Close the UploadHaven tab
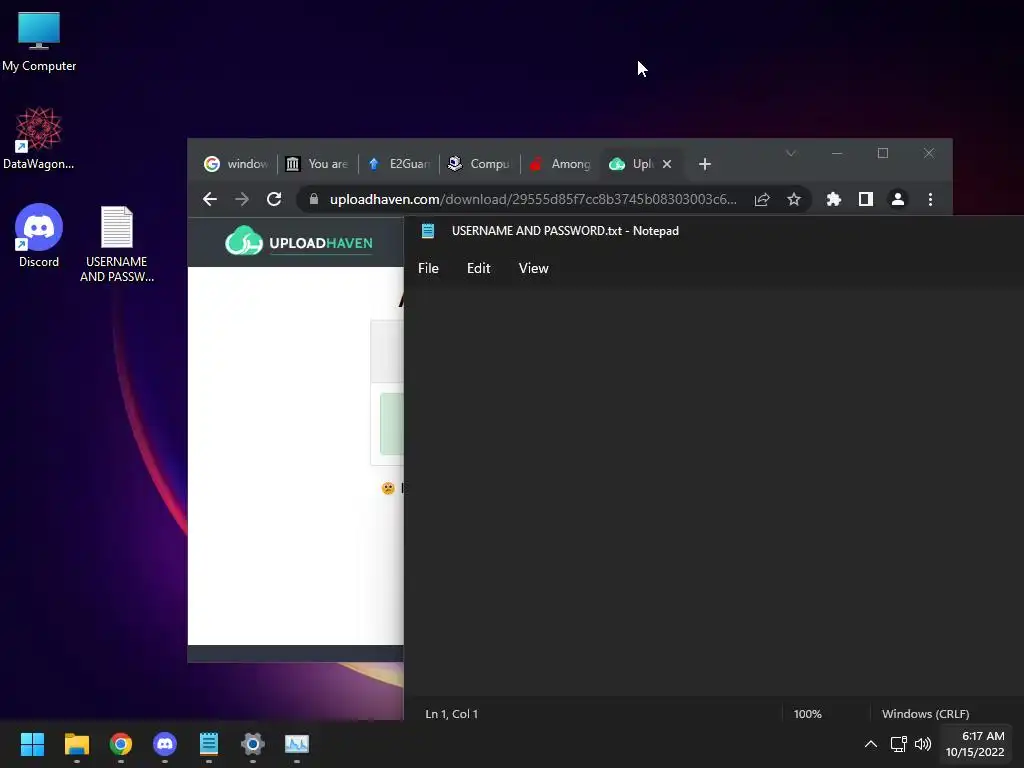The height and width of the screenshot is (768, 1024). click(667, 164)
